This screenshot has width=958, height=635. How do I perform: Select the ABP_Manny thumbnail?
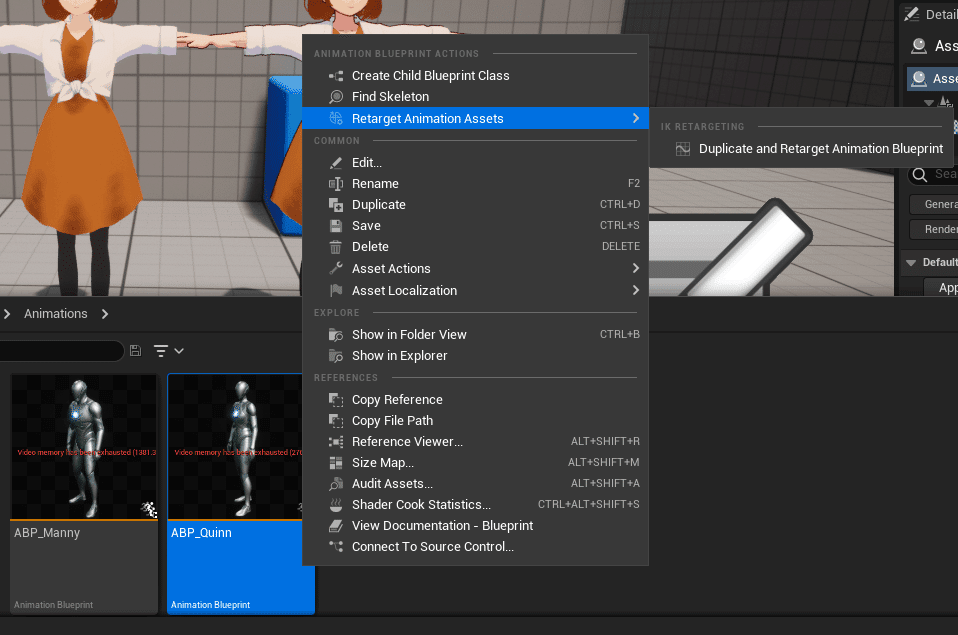pos(83,445)
